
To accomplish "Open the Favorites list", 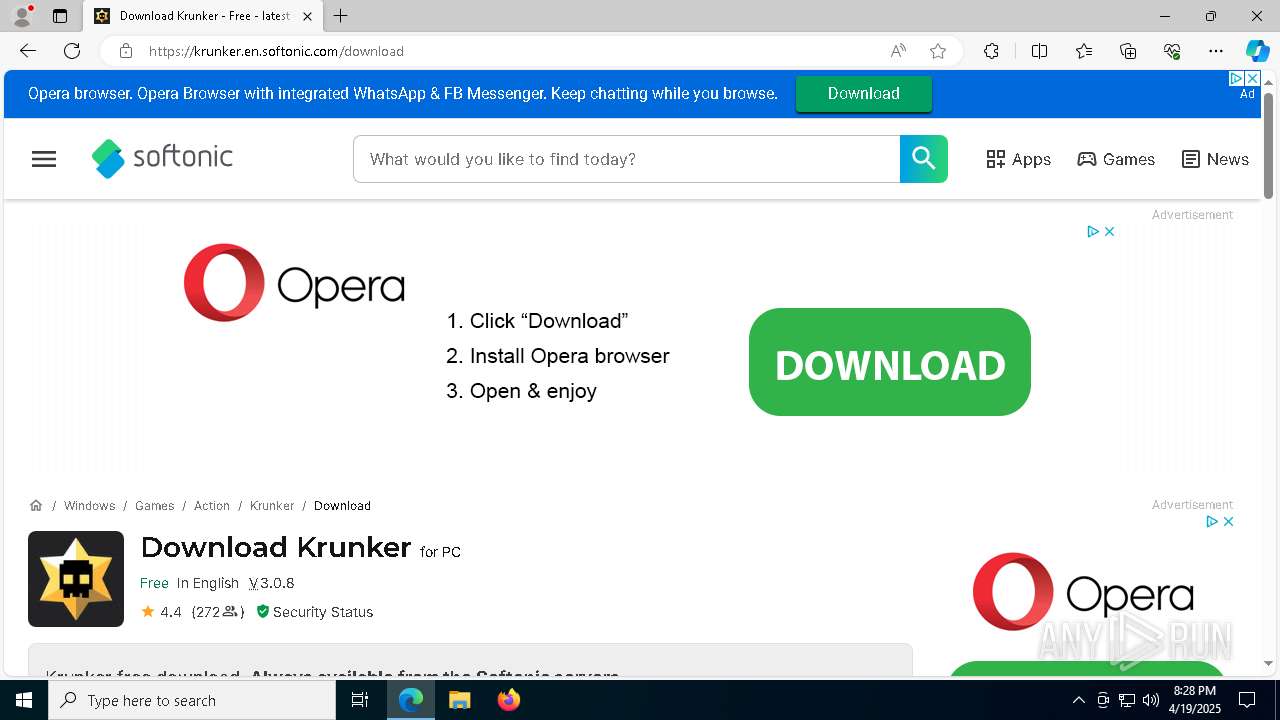I will [x=1084, y=51].
